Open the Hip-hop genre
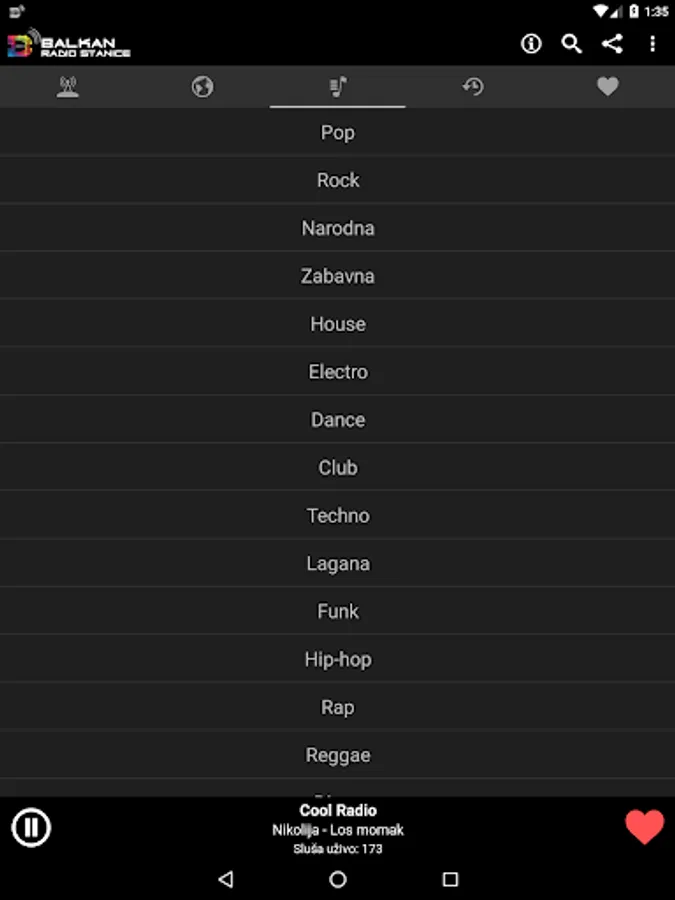The height and width of the screenshot is (900, 675). point(338,660)
